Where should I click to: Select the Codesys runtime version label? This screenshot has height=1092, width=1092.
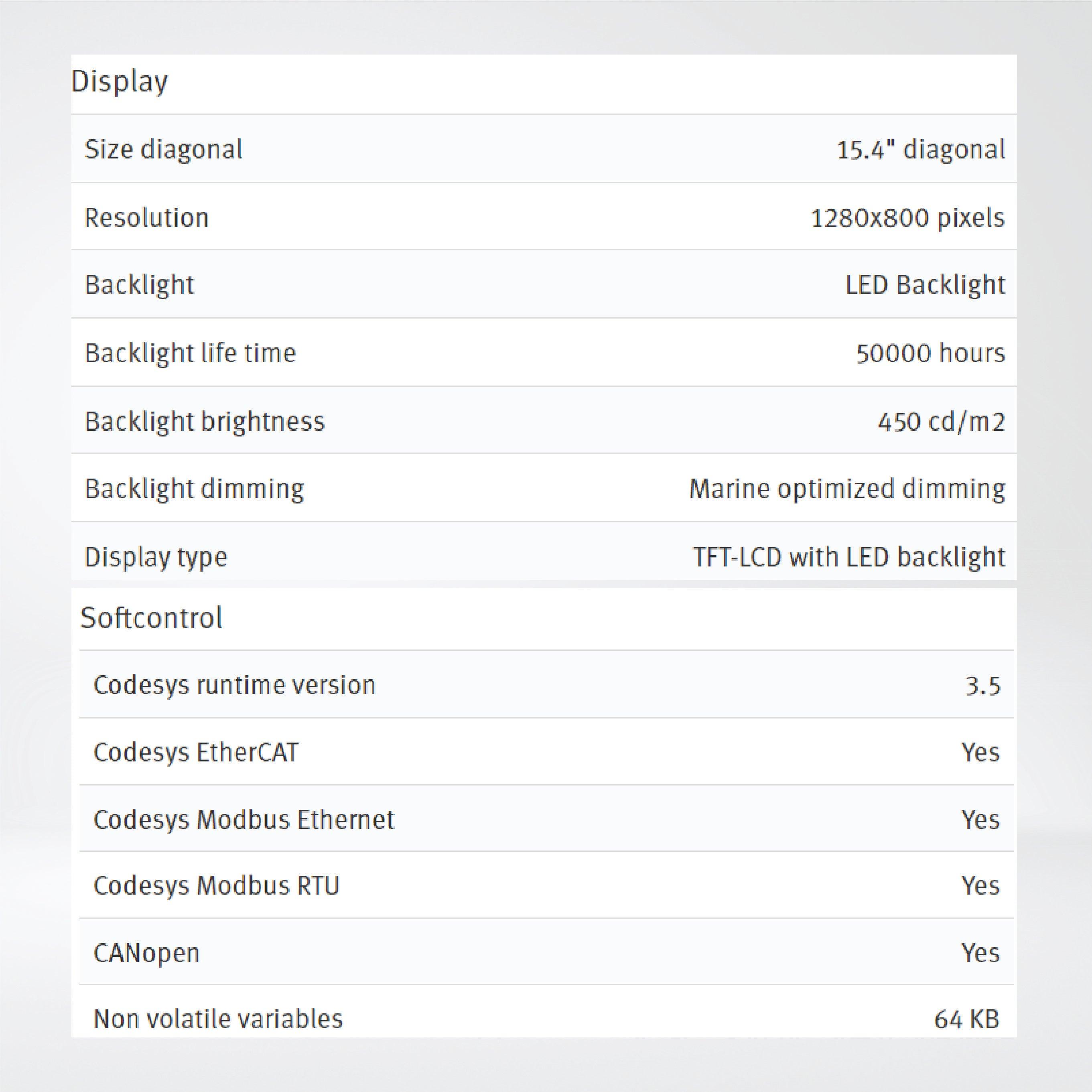pos(234,685)
